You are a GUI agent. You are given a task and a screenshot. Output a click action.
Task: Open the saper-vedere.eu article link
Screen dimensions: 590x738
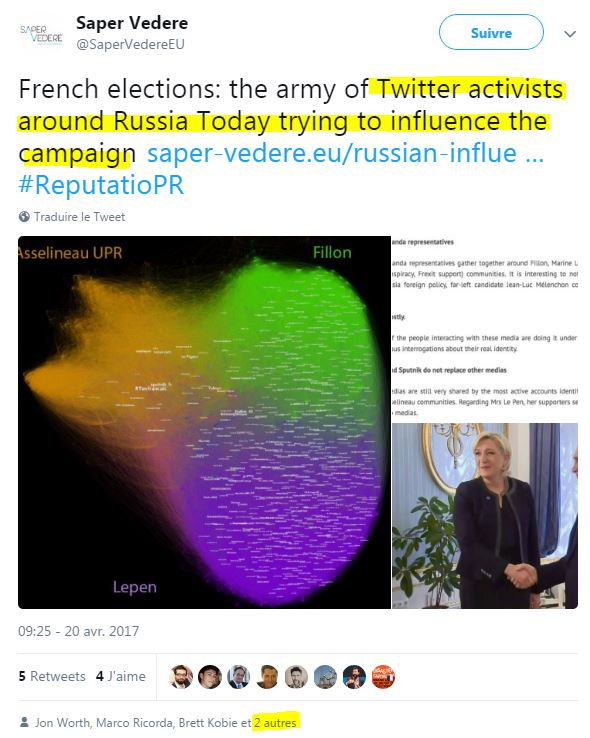click(345, 153)
